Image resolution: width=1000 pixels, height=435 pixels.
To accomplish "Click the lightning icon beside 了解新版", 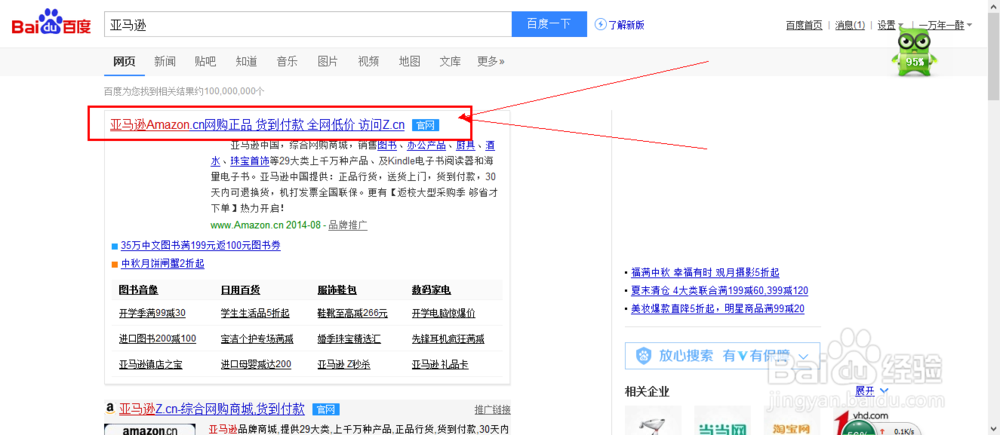I will (x=599, y=24).
